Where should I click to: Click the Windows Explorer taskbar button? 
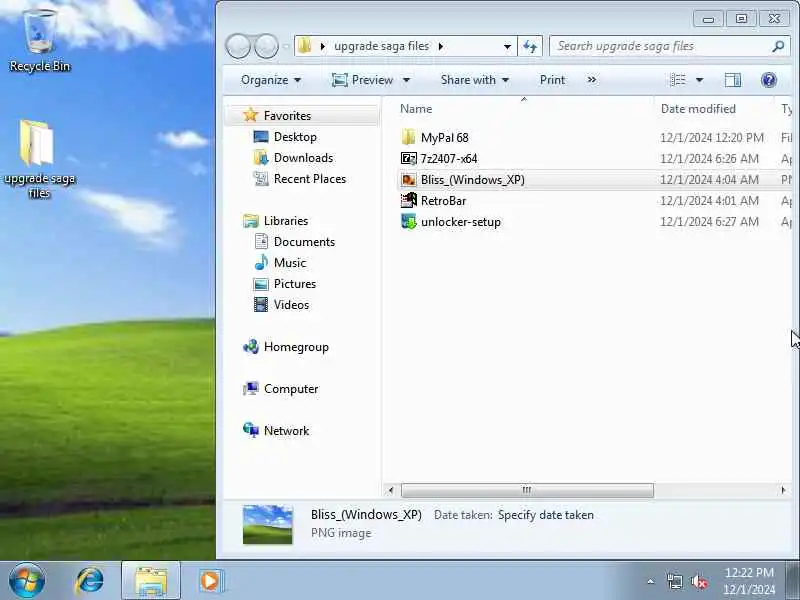pyautogui.click(x=151, y=581)
